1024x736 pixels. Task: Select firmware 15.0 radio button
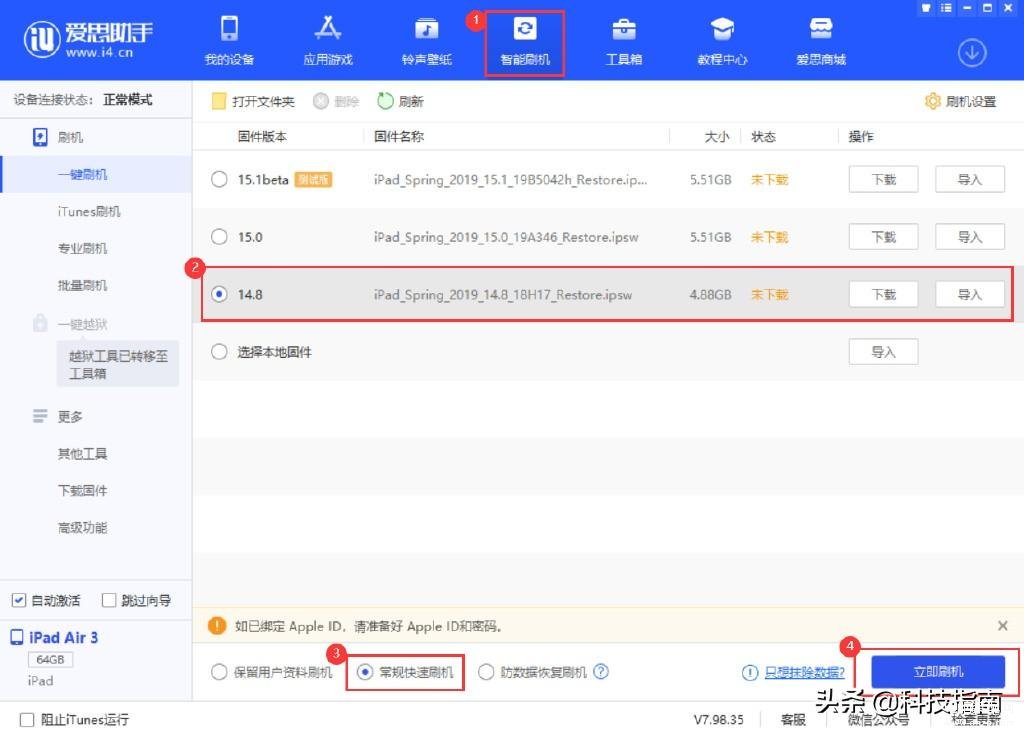[219, 236]
